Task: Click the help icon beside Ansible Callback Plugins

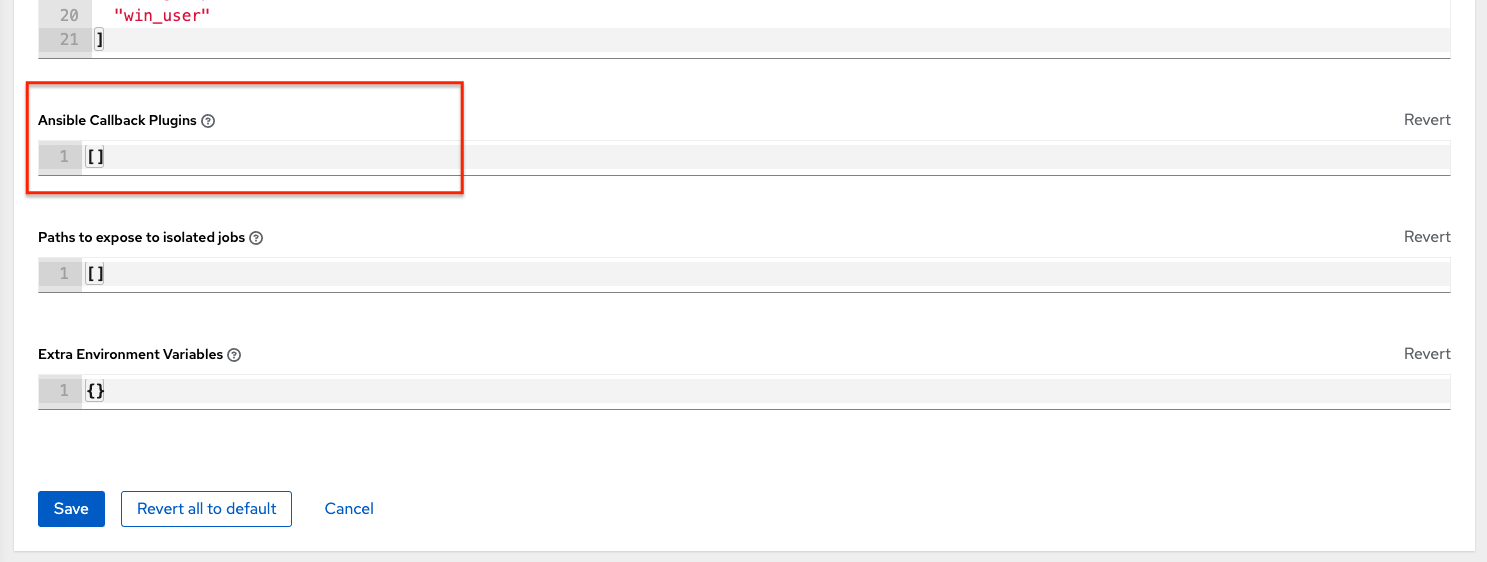Action: pos(208,121)
